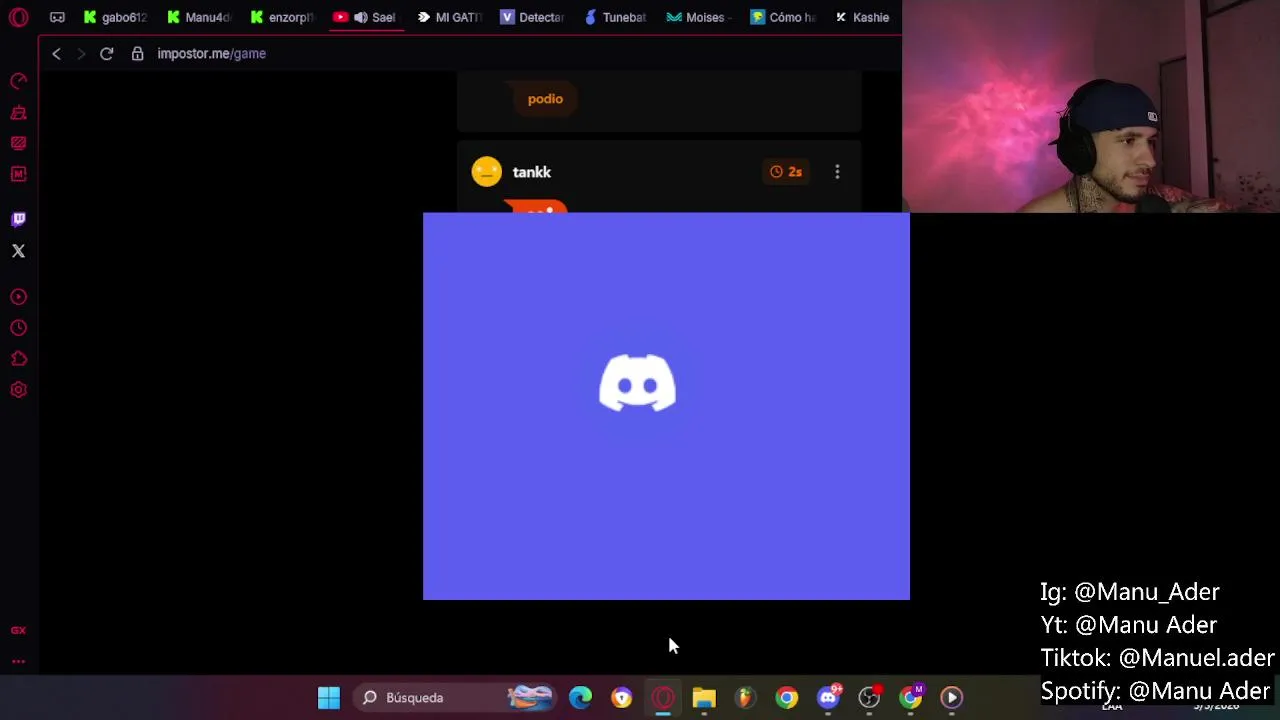Viewport: 1280px width, 720px height.
Task: Open media player taskbar icon
Action: (952, 697)
